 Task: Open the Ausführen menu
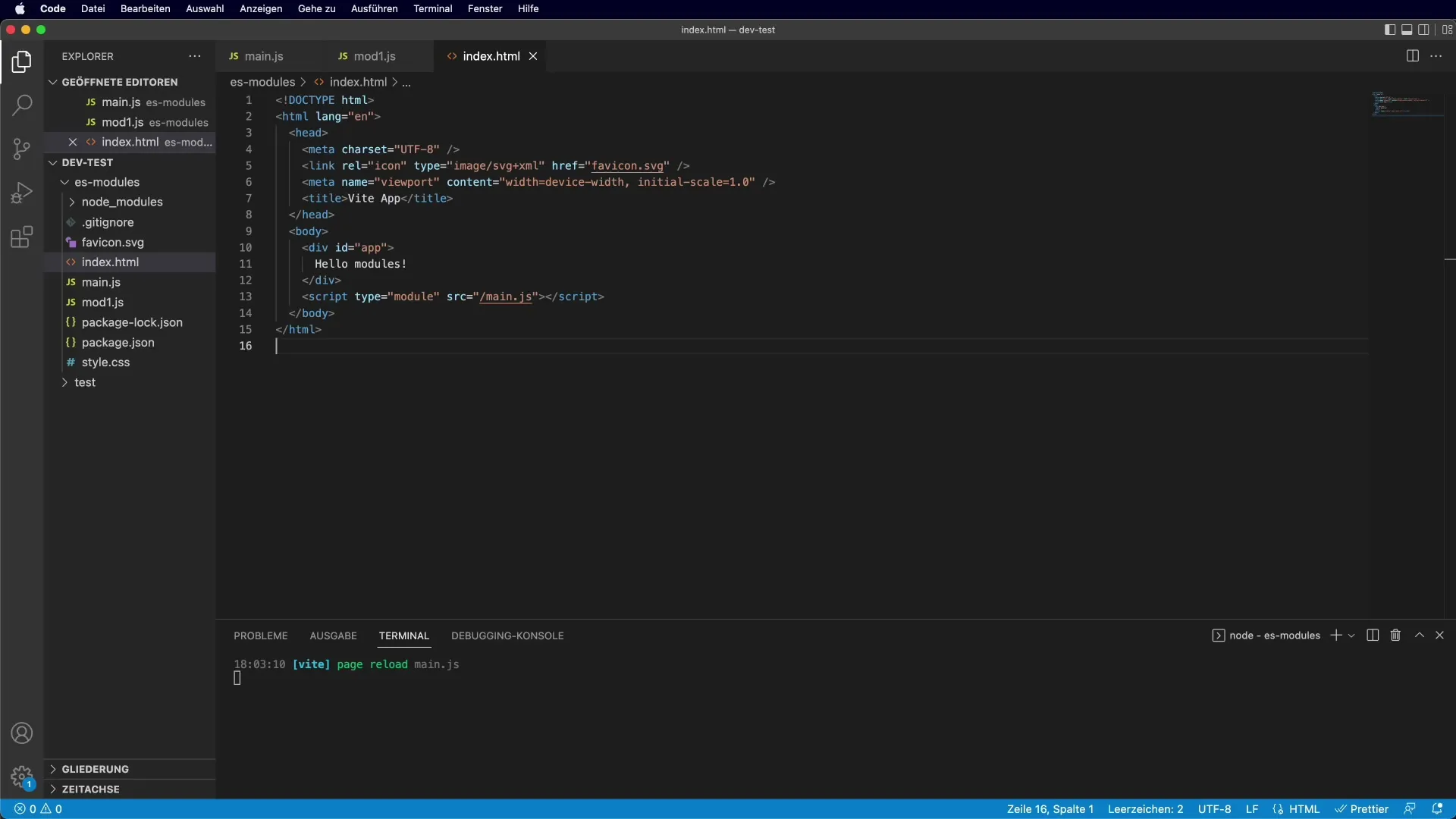[x=374, y=8]
